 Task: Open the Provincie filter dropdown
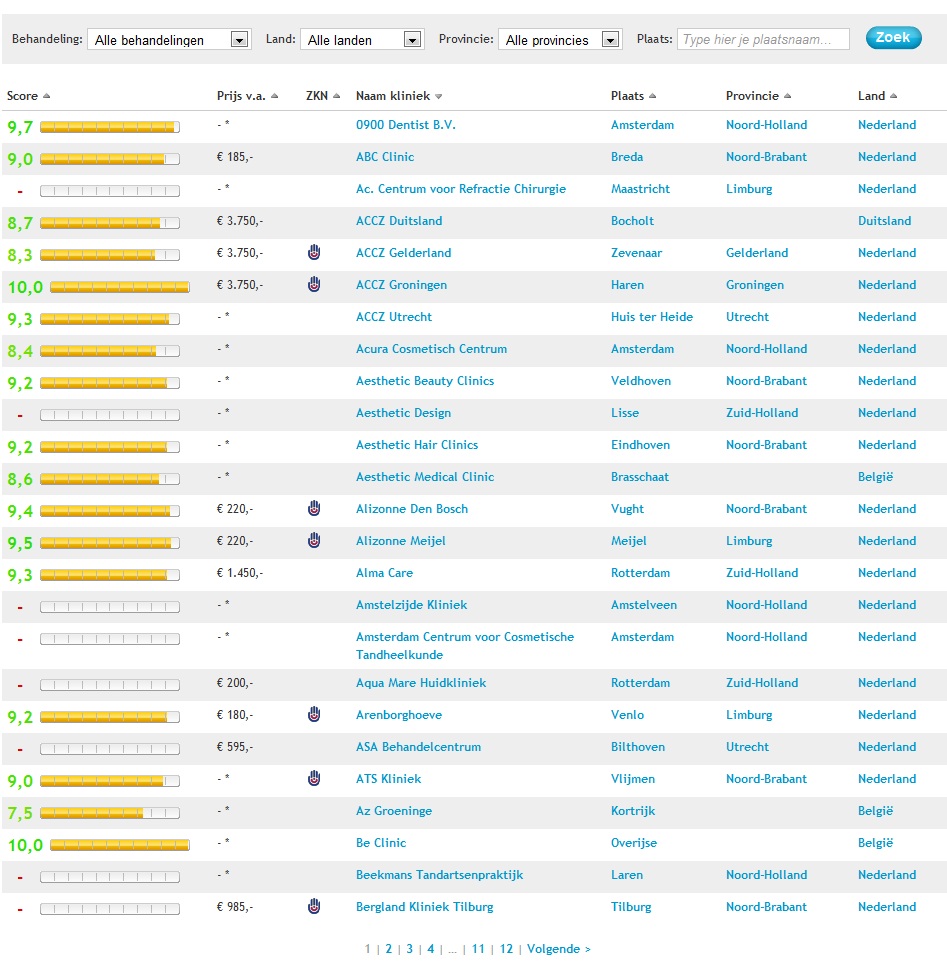tap(559, 39)
